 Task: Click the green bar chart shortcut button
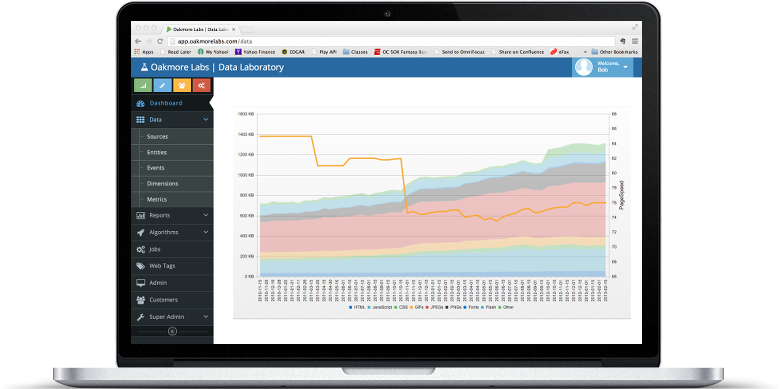143,85
